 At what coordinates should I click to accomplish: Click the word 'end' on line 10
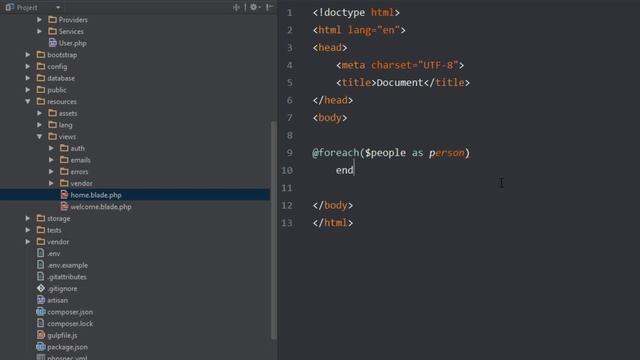pos(344,170)
